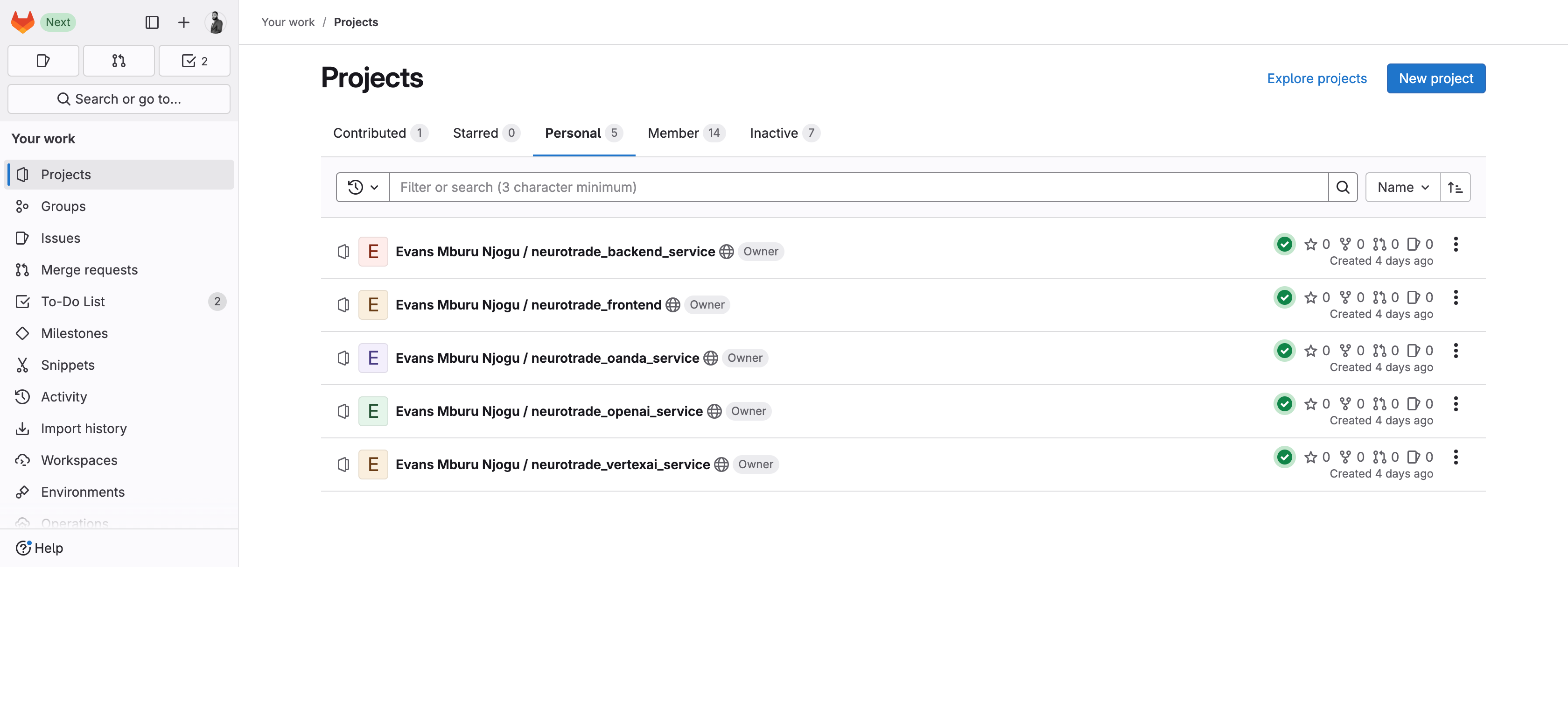1568x711 pixels.
Task: Open the Explore projects link
Action: click(1316, 78)
